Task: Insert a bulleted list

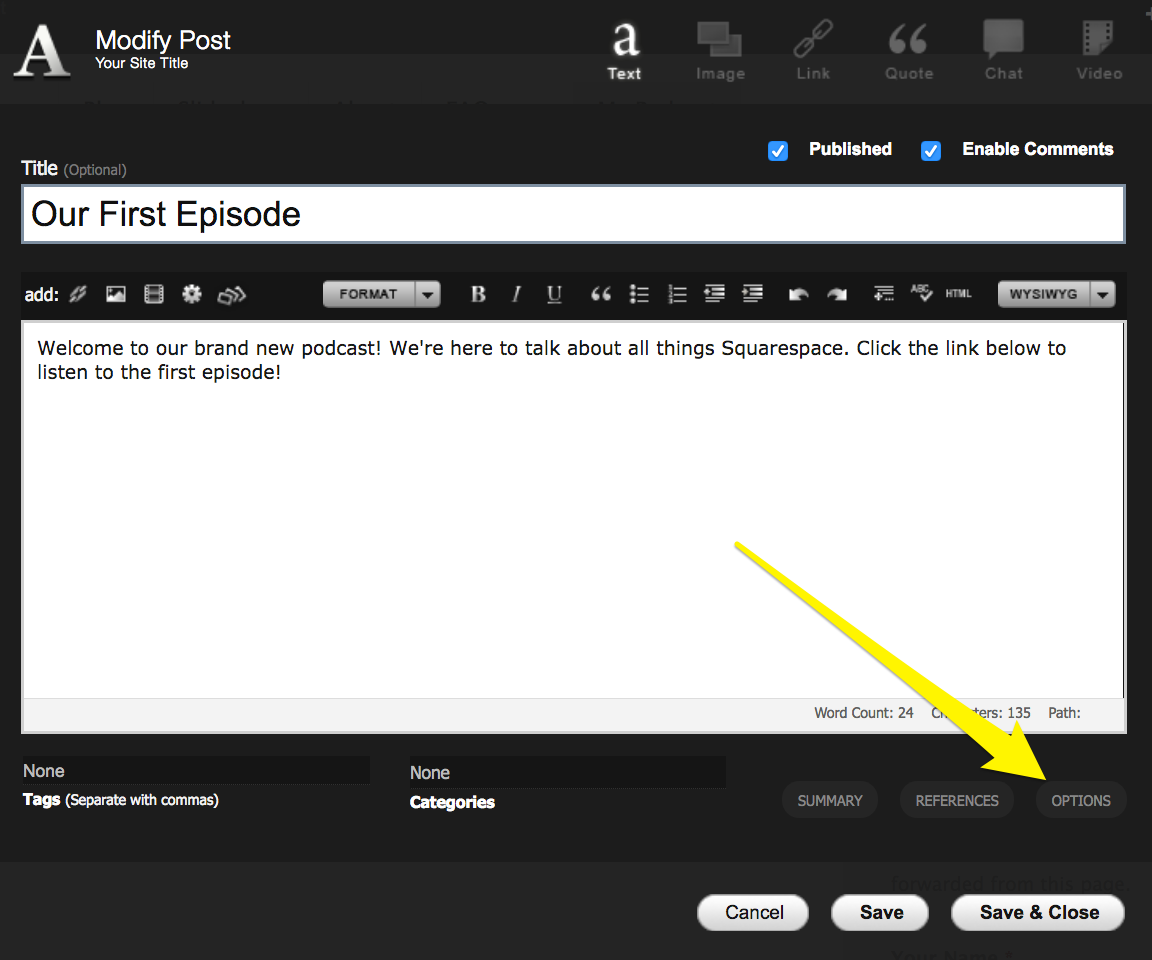Action: point(639,294)
